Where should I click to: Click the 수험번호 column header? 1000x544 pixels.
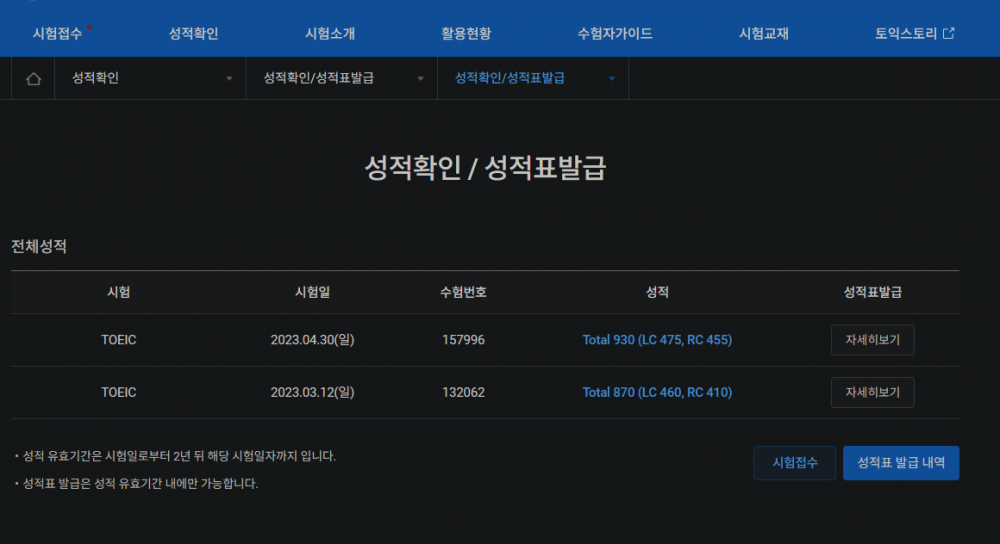pyautogui.click(x=464, y=292)
